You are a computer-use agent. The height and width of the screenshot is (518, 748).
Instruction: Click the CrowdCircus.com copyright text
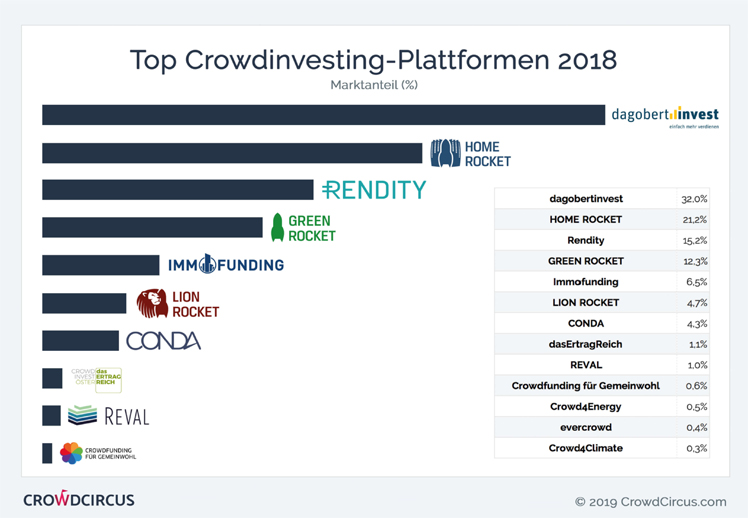pyautogui.click(x=650, y=501)
